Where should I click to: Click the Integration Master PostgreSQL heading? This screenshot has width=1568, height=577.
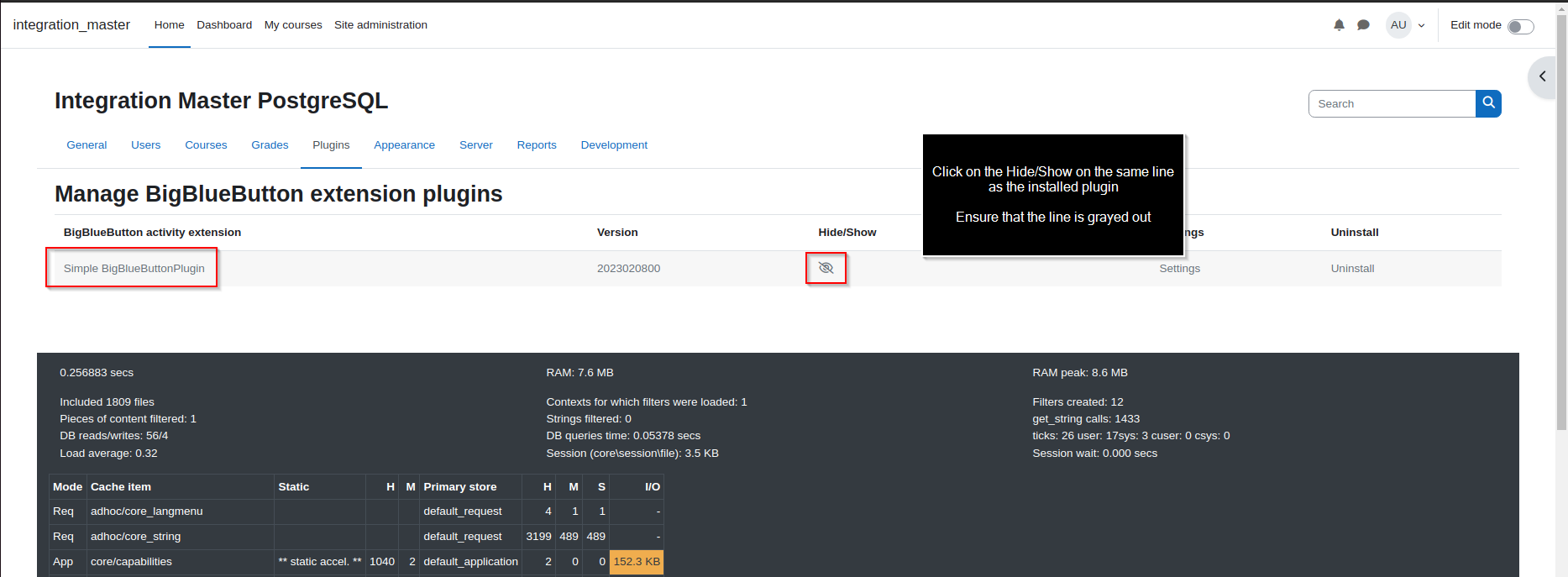click(x=221, y=101)
